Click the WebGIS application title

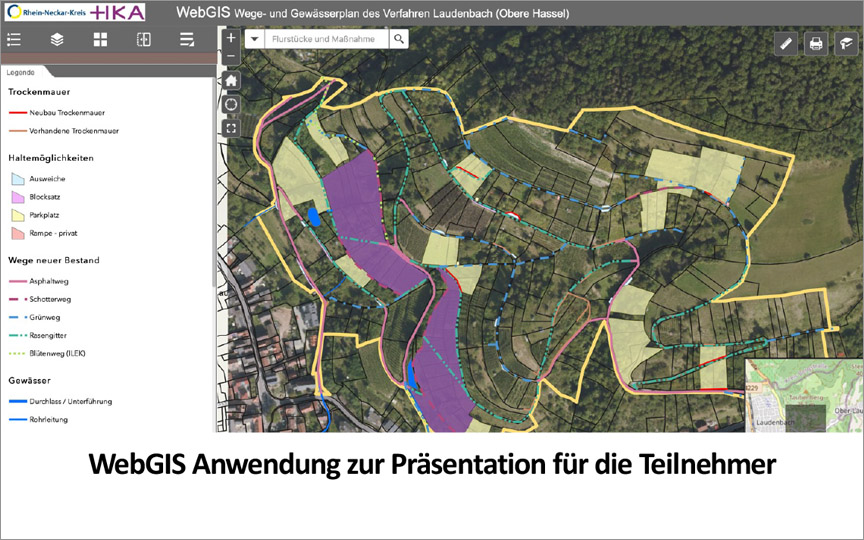372,13
